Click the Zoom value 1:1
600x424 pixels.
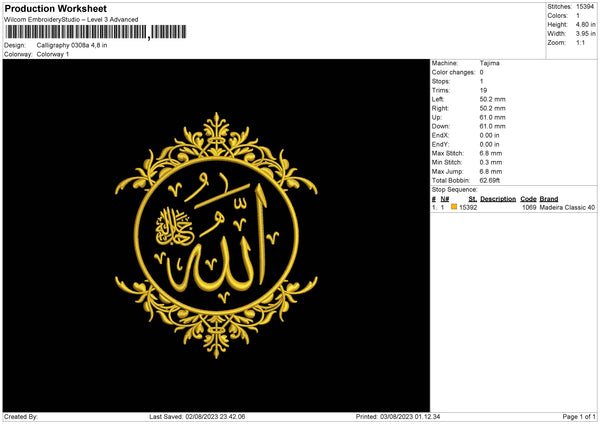pos(580,43)
